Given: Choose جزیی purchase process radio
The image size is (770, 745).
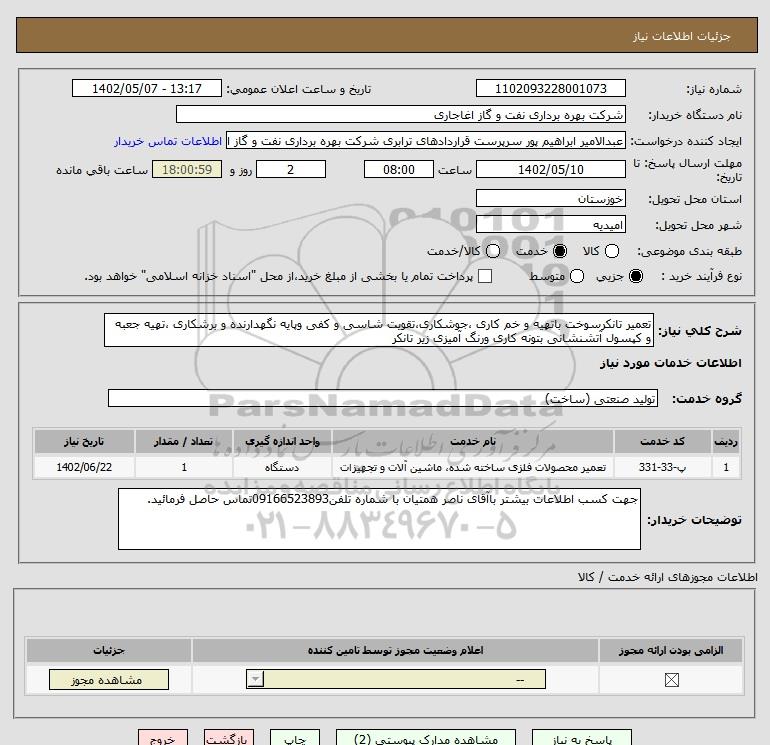Looking at the screenshot, I should (636, 276).
